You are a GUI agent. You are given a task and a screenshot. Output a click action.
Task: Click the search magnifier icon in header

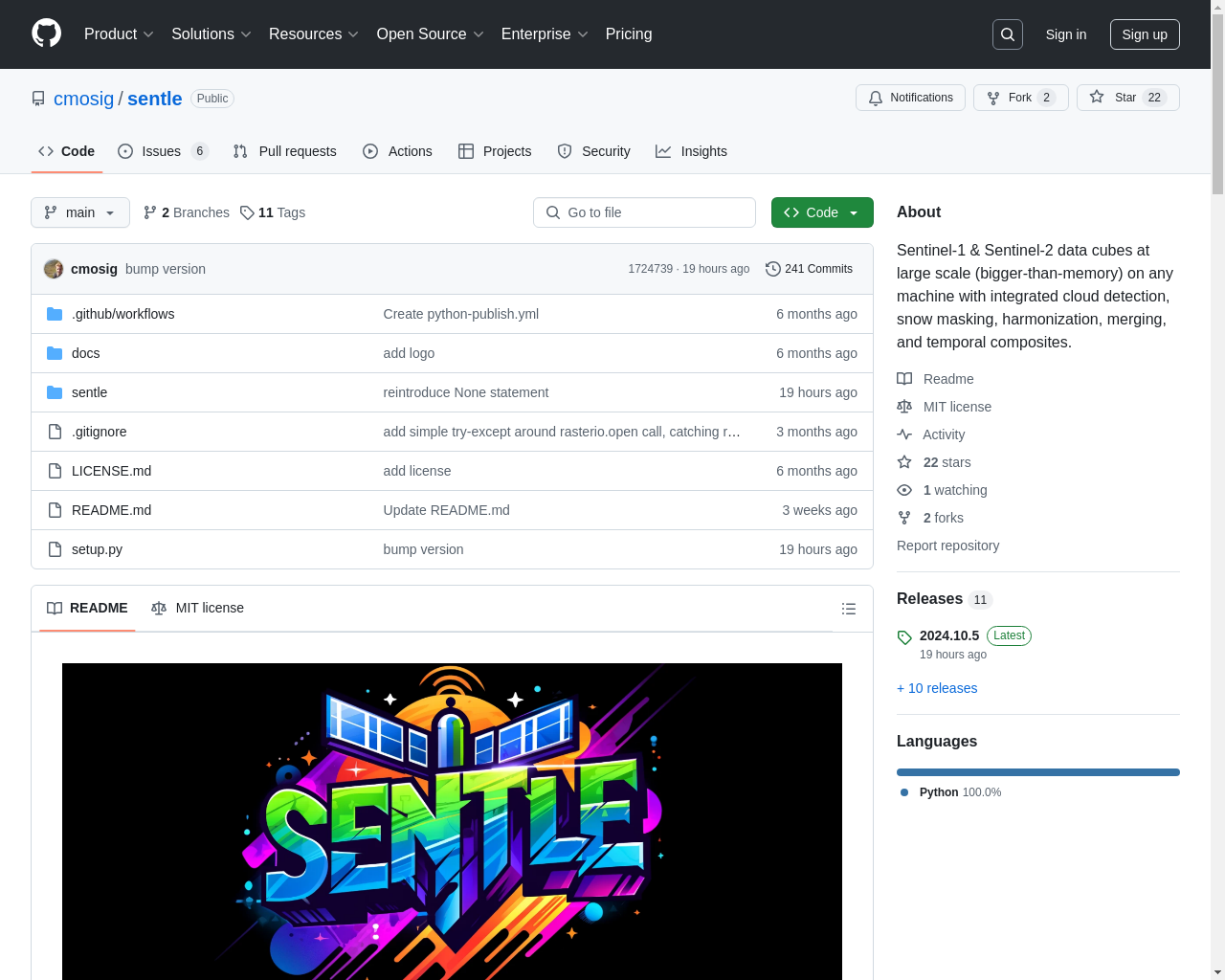pos(1008,34)
